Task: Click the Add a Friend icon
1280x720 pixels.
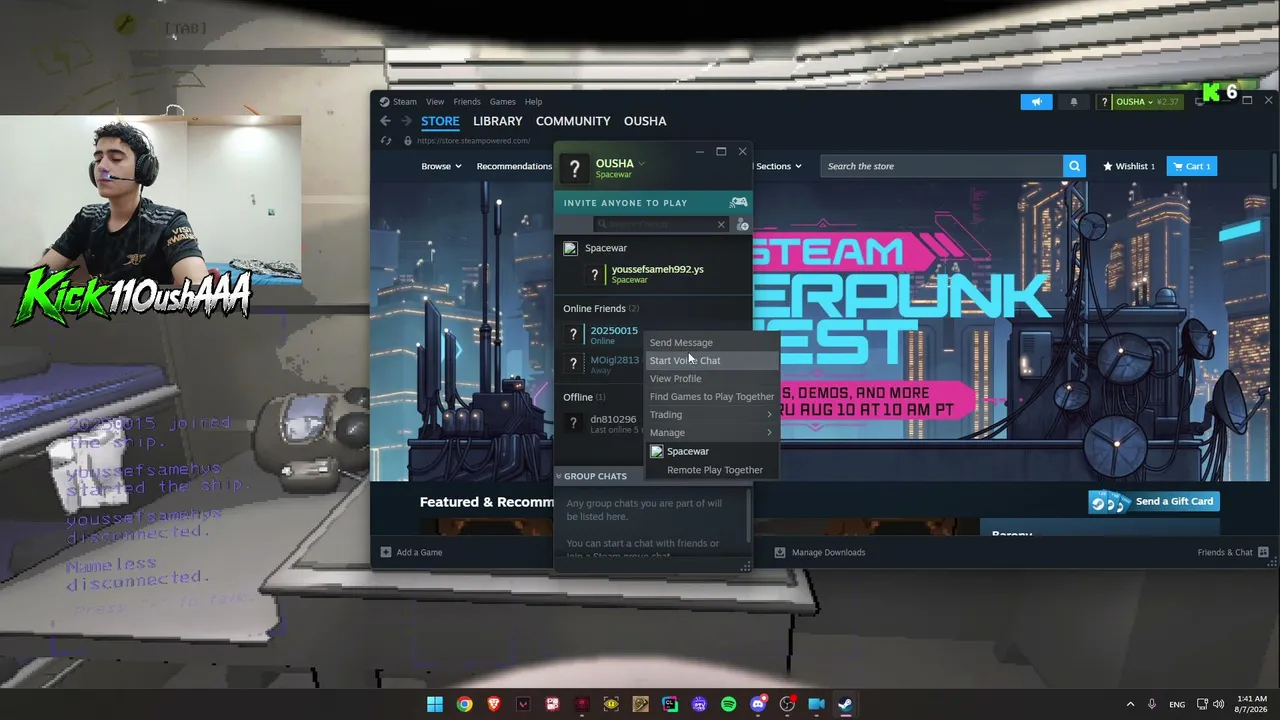Action: (x=742, y=225)
